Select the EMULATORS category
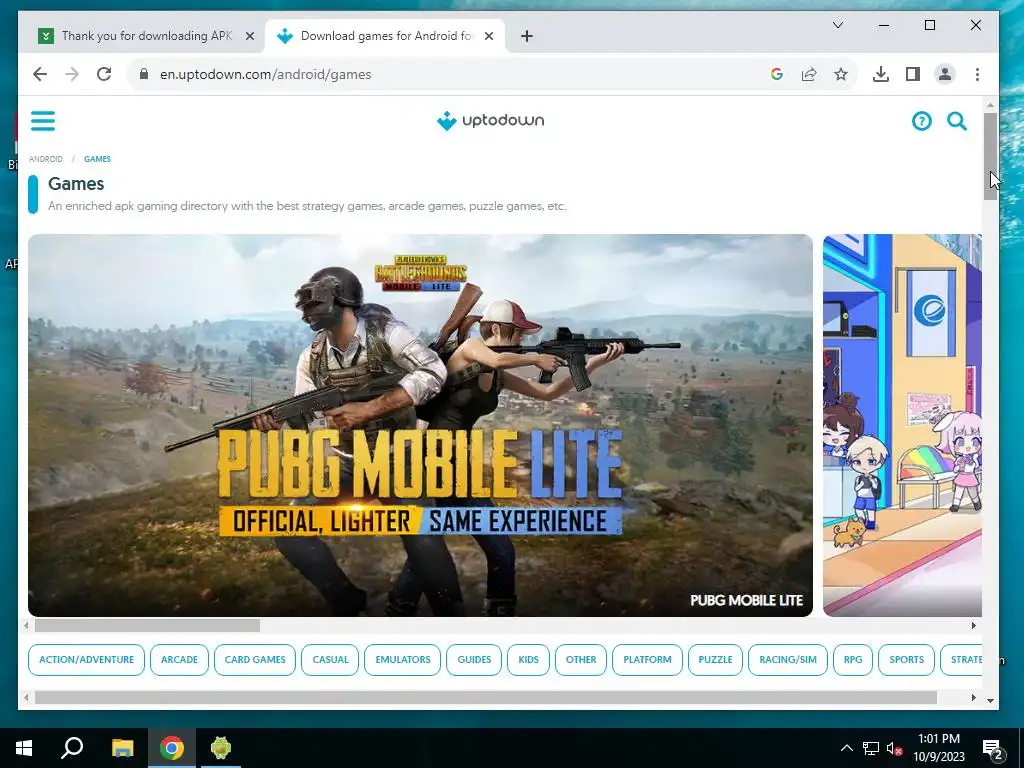This screenshot has width=1024, height=768. coord(403,660)
